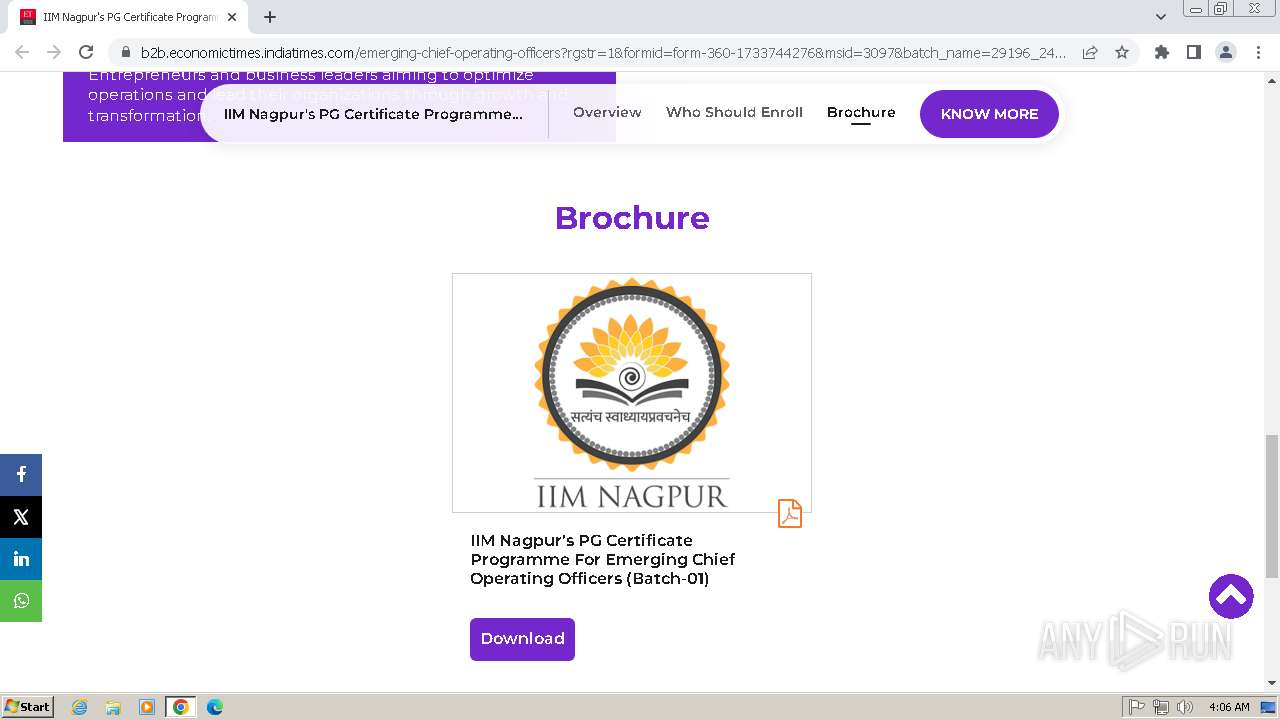Share page on Facebook sidebar icon
Viewport: 1280px width, 720px height.
pyautogui.click(x=21, y=475)
